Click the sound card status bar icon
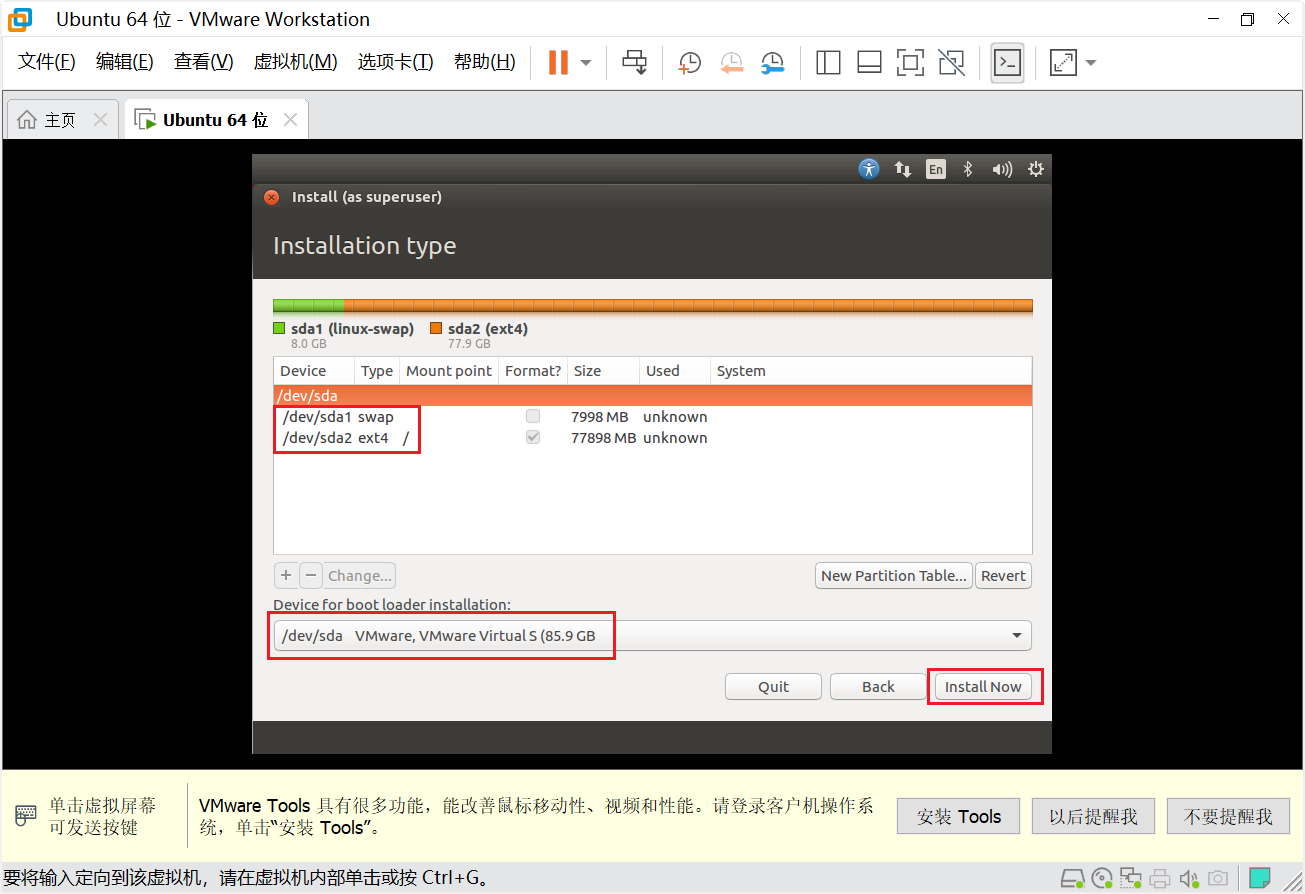Image resolution: width=1305 pixels, height=894 pixels. (1189, 879)
